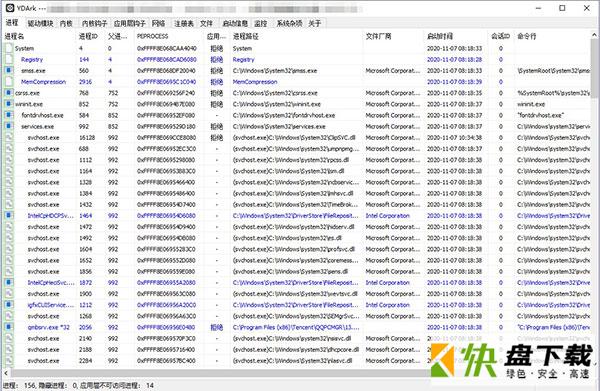Select the 进程 tab

(12, 23)
